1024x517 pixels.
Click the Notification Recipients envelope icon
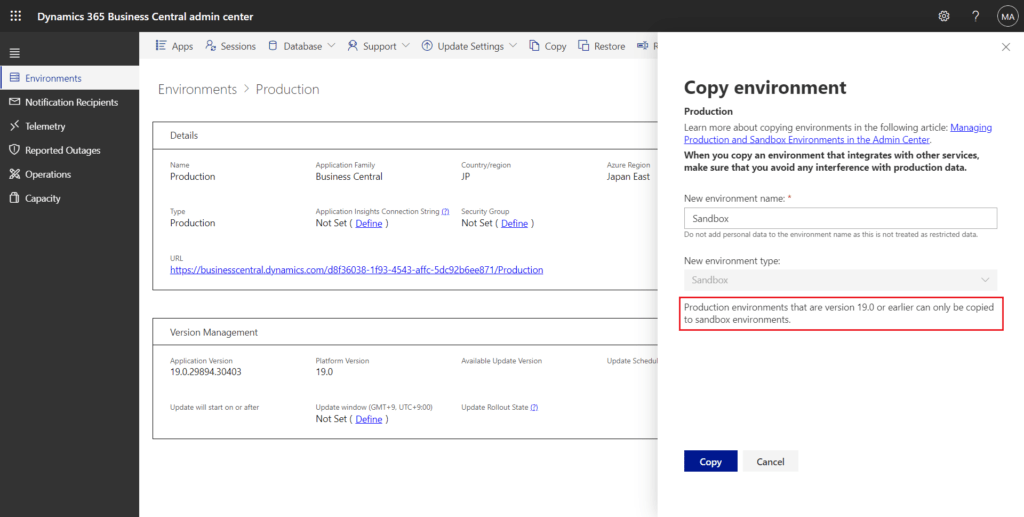coord(14,102)
